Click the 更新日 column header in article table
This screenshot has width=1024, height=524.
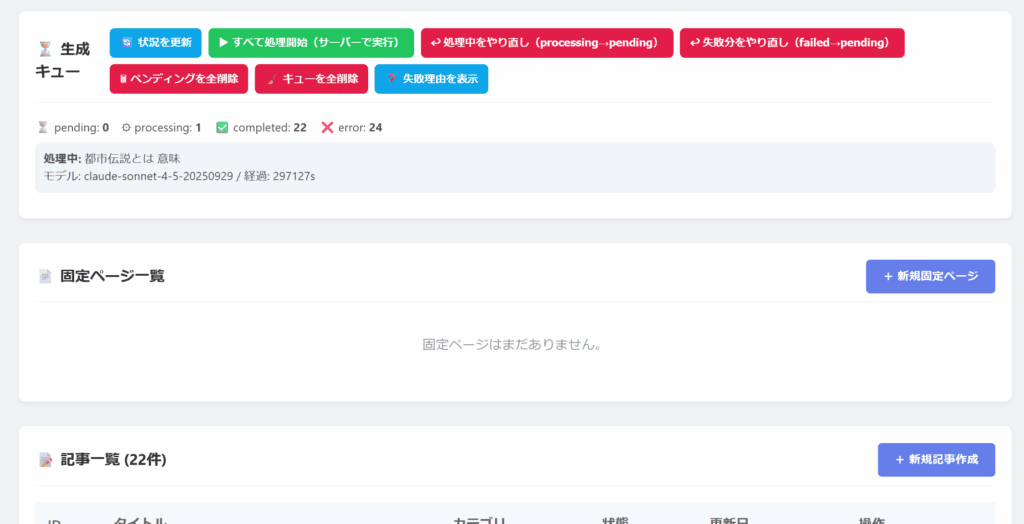730,519
